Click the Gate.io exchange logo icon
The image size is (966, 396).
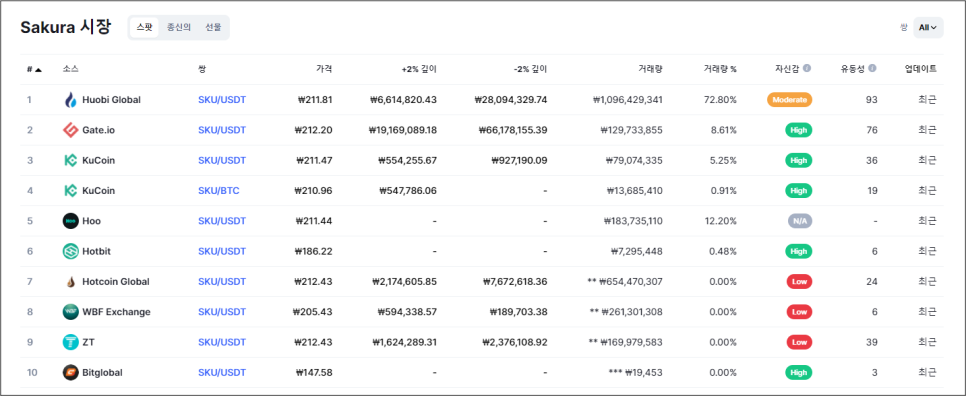[71, 130]
